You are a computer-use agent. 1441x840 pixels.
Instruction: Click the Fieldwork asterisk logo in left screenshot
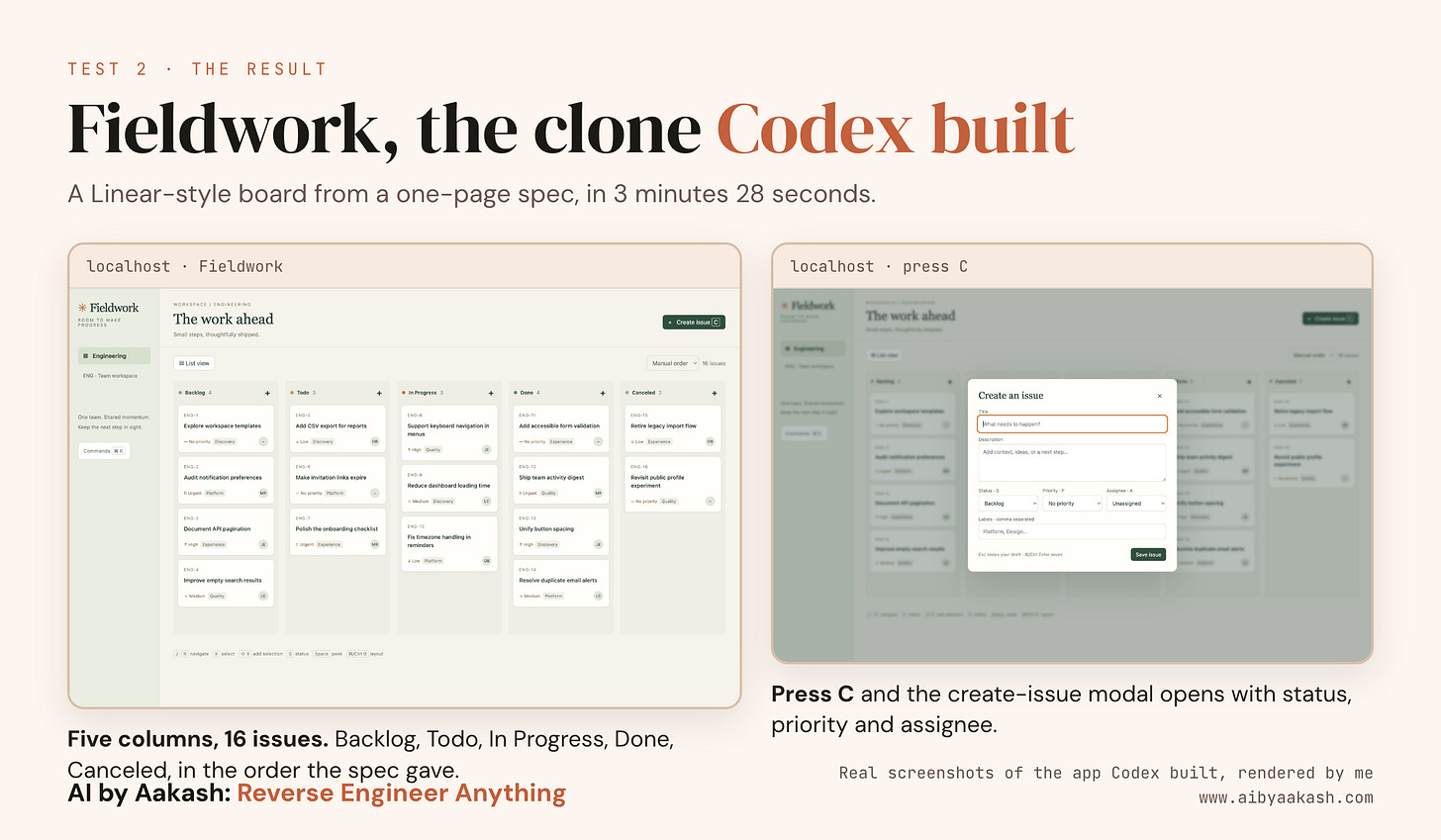pyautogui.click(x=83, y=308)
